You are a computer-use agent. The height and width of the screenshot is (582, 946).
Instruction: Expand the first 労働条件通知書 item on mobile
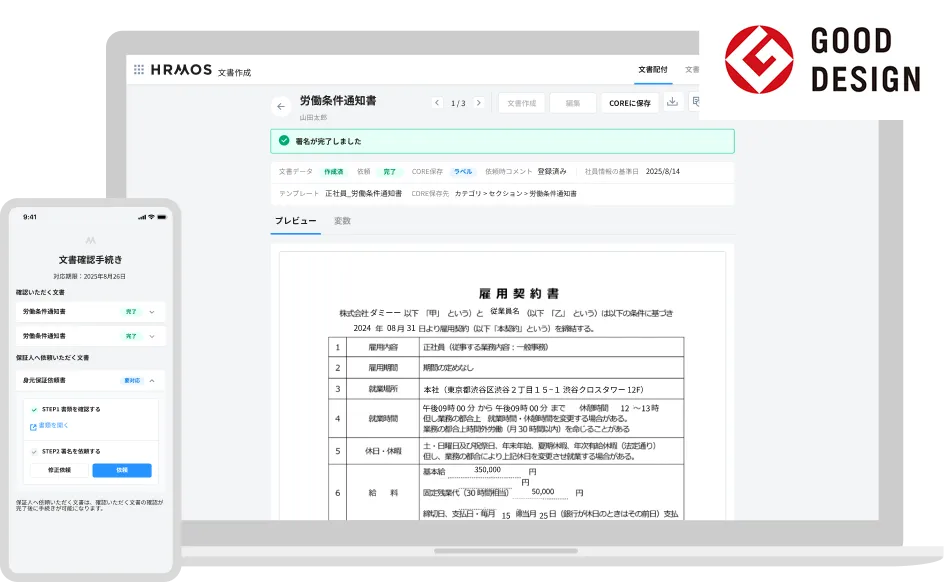(151, 312)
